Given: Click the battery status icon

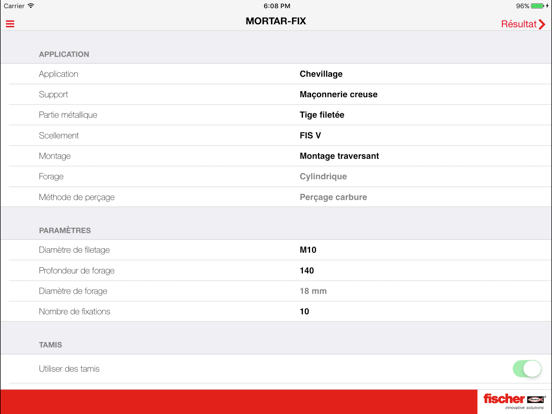Looking at the screenshot, I should point(538,6).
